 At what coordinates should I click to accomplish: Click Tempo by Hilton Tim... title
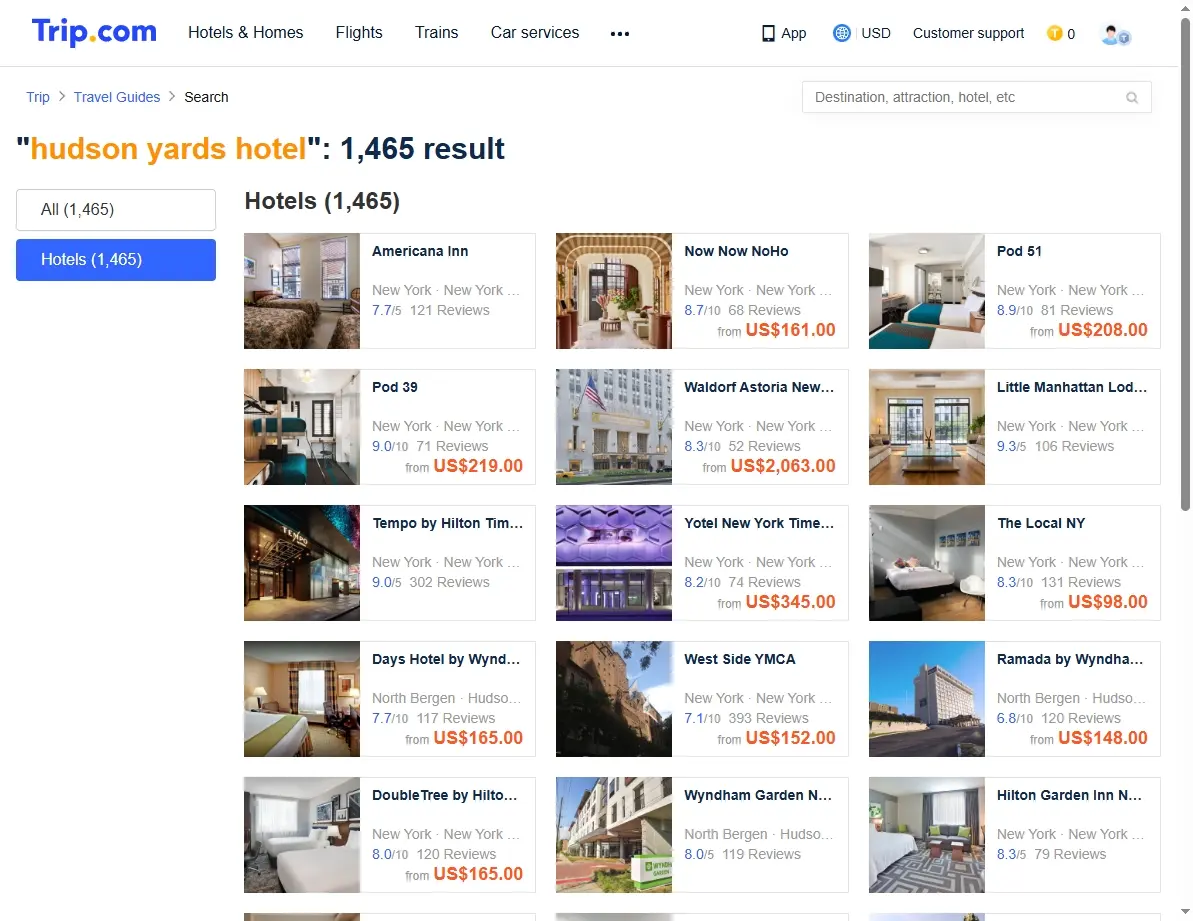447,523
